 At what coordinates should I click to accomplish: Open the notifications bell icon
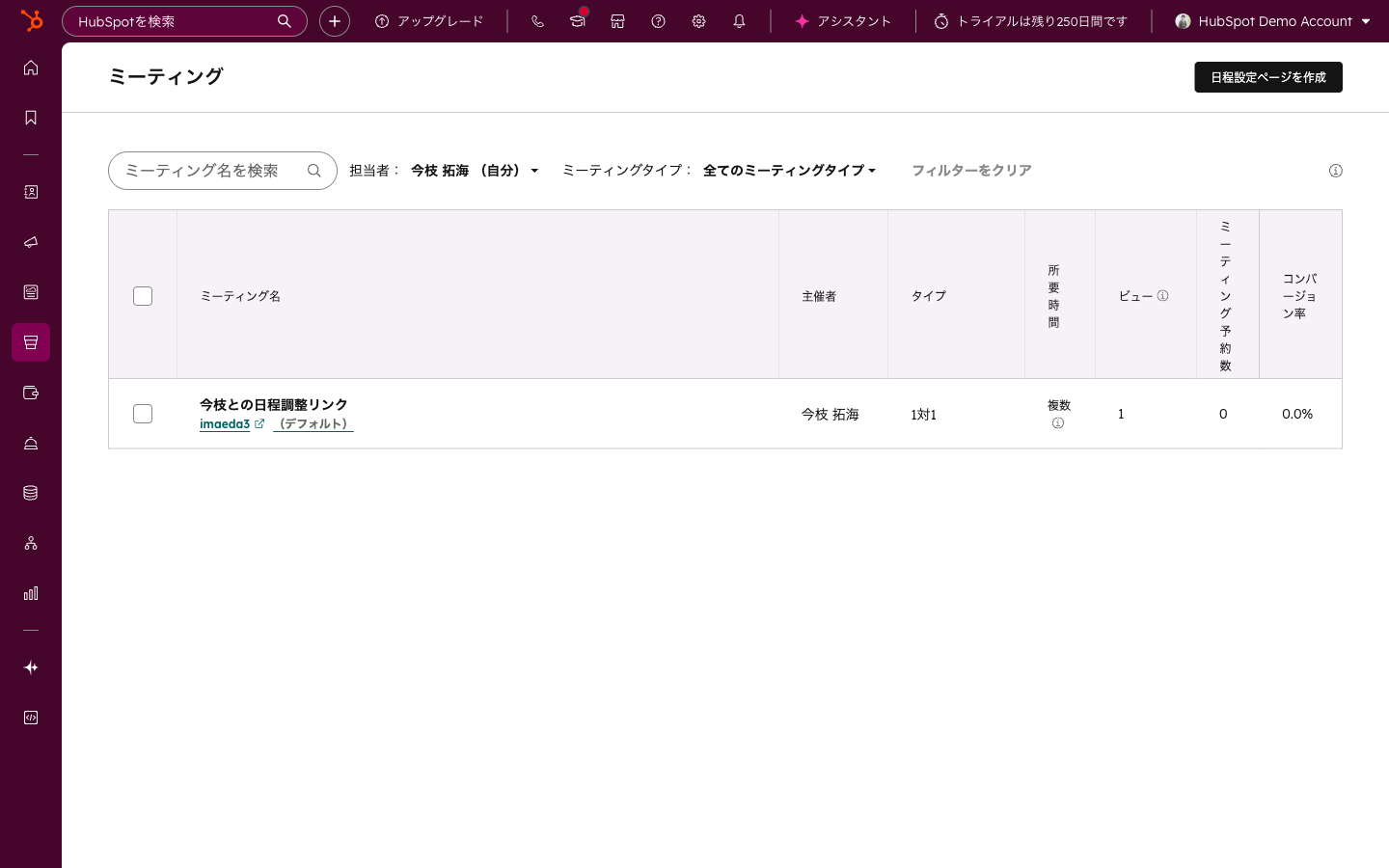(x=739, y=20)
